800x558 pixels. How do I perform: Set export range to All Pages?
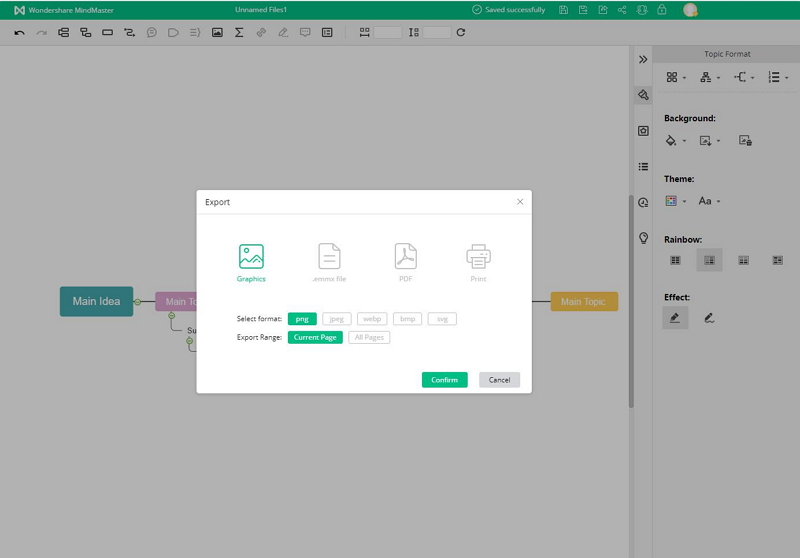(x=369, y=338)
